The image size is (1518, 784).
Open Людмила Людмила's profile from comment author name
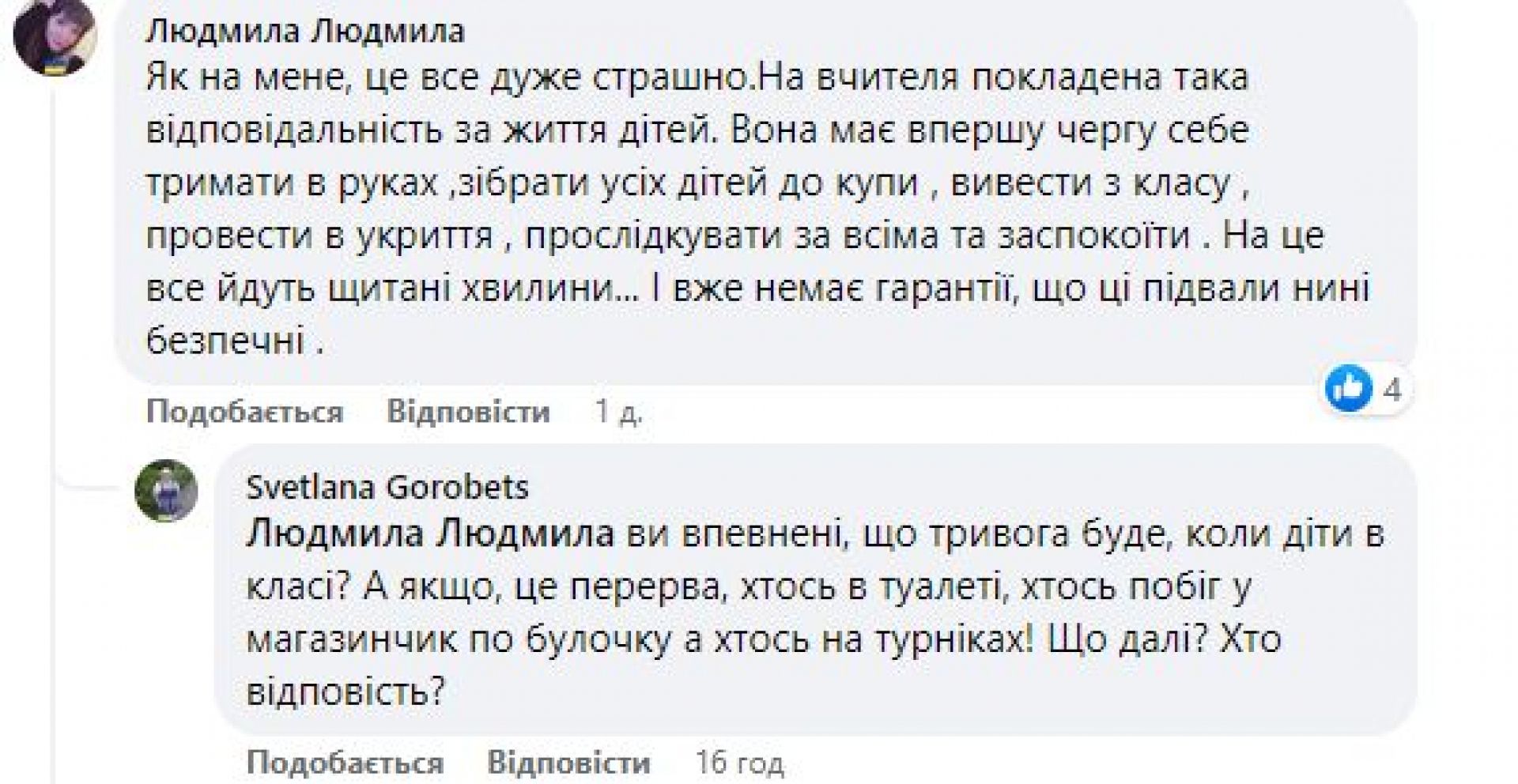305,32
